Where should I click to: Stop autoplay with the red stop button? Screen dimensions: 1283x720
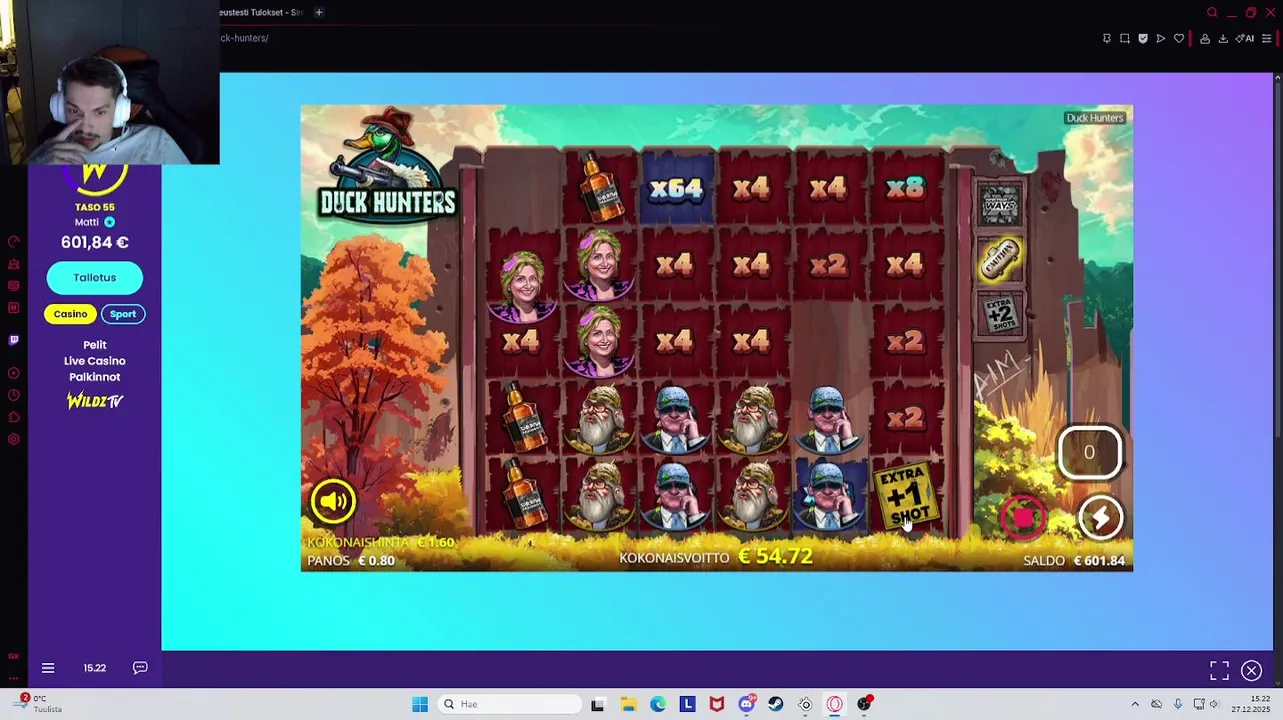pos(1023,517)
